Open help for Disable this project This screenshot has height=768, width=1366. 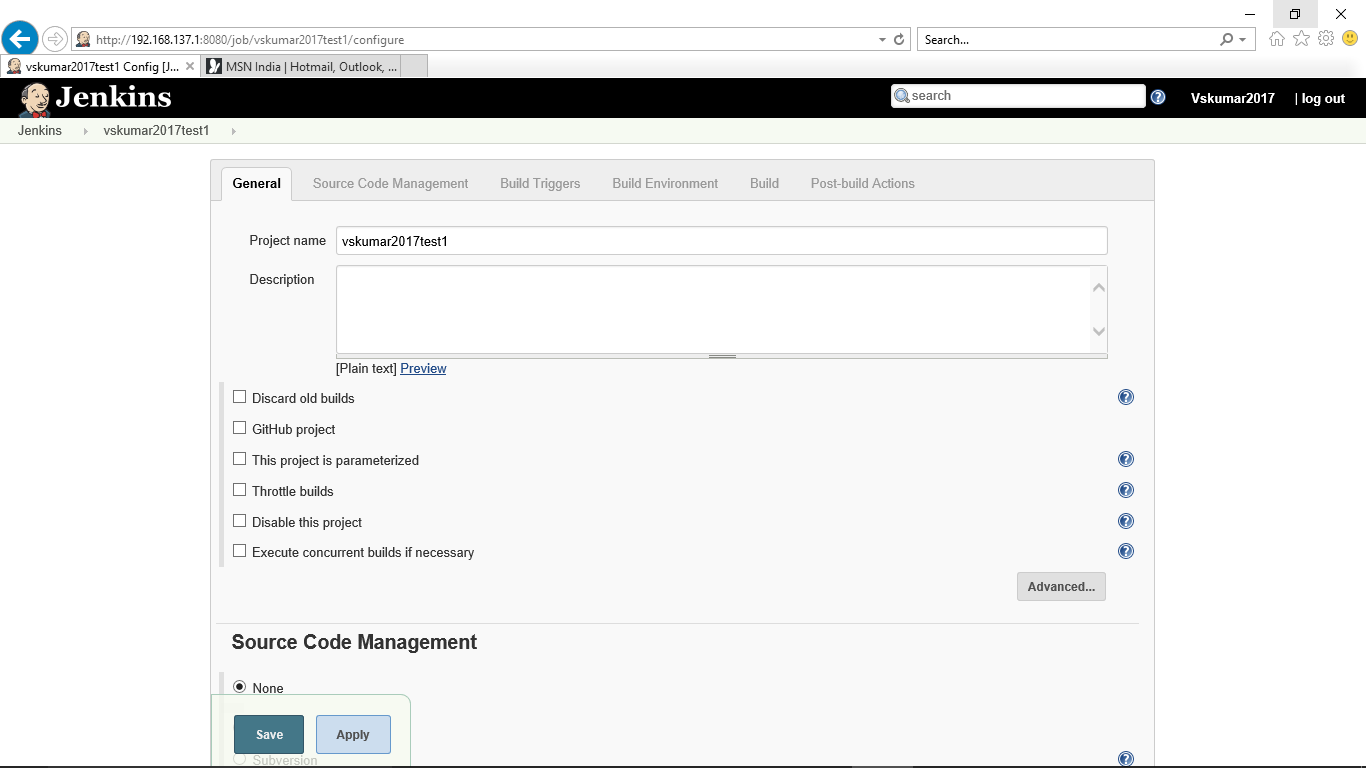click(1125, 521)
